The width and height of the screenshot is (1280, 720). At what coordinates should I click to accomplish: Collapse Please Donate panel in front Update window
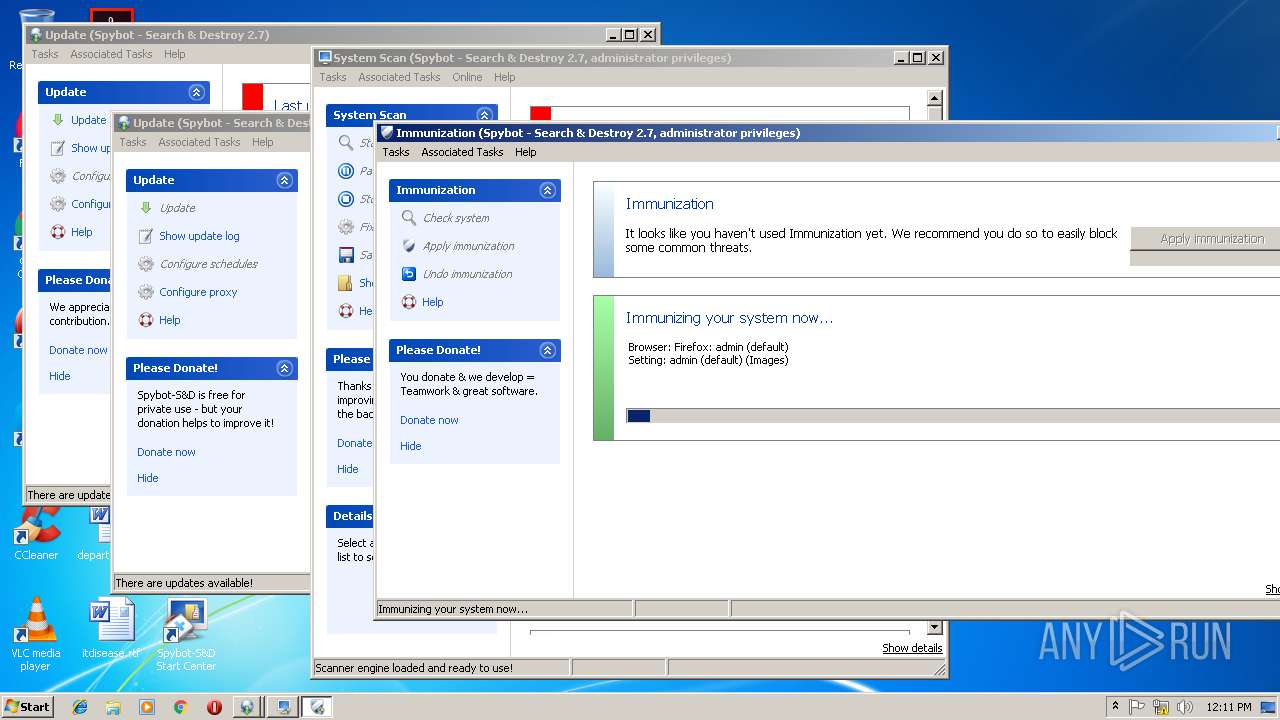[284, 368]
